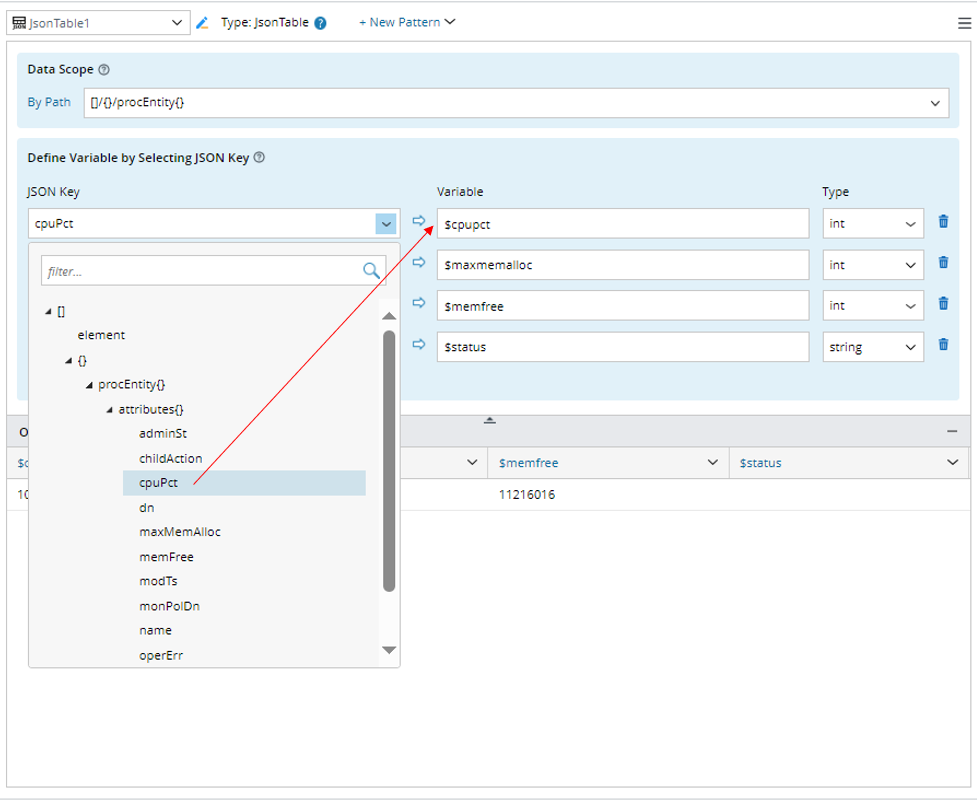Open the JsonTable1 parser dropdown
Image resolution: width=977 pixels, height=804 pixels.
pyautogui.click(x=177, y=22)
